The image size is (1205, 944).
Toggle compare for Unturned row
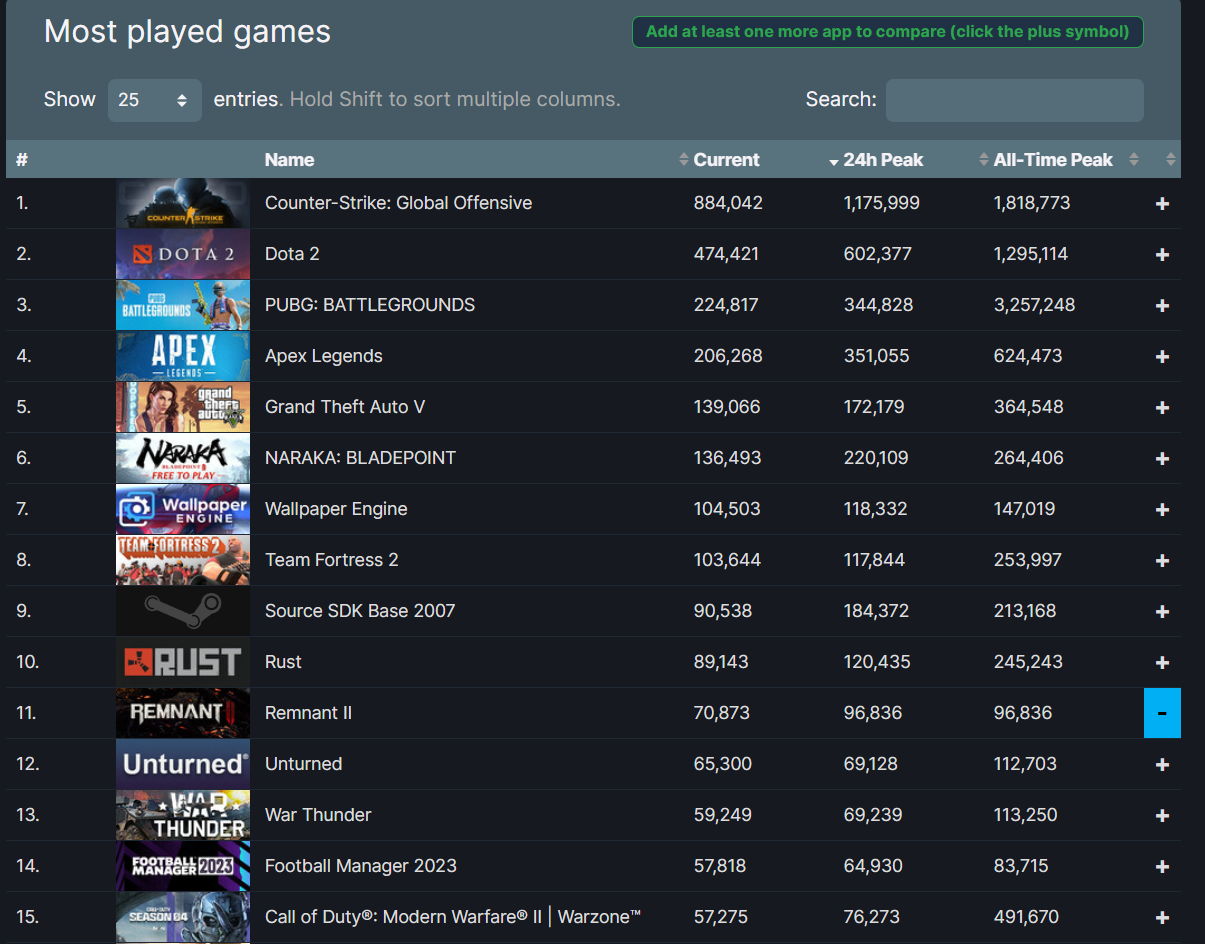point(1162,765)
